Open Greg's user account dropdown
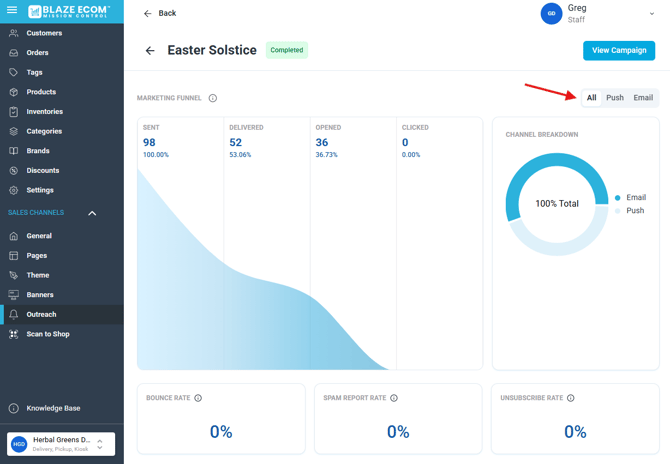The image size is (670, 464). pos(652,14)
